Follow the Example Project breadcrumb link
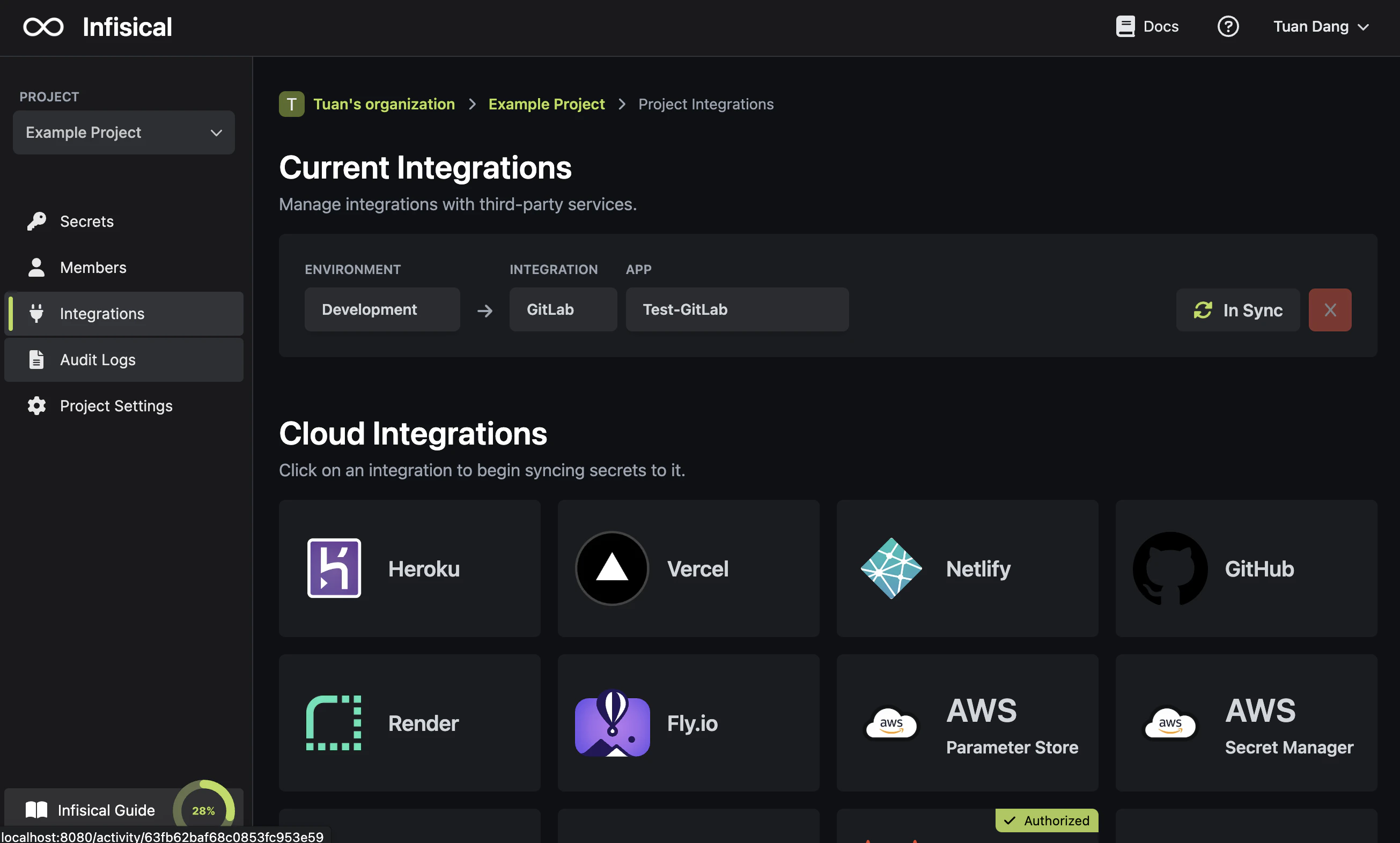 pos(547,104)
